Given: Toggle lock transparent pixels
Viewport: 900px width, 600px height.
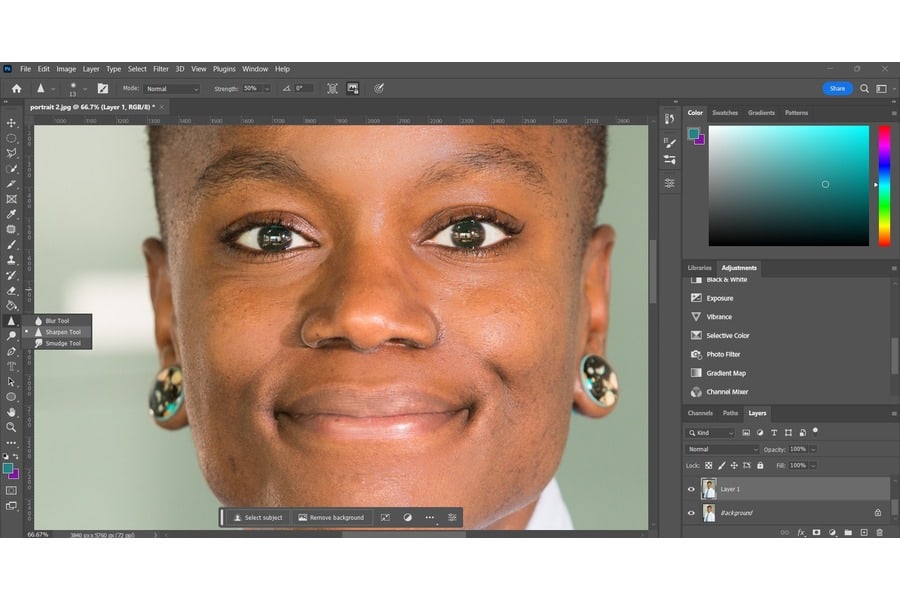Looking at the screenshot, I should [x=709, y=466].
